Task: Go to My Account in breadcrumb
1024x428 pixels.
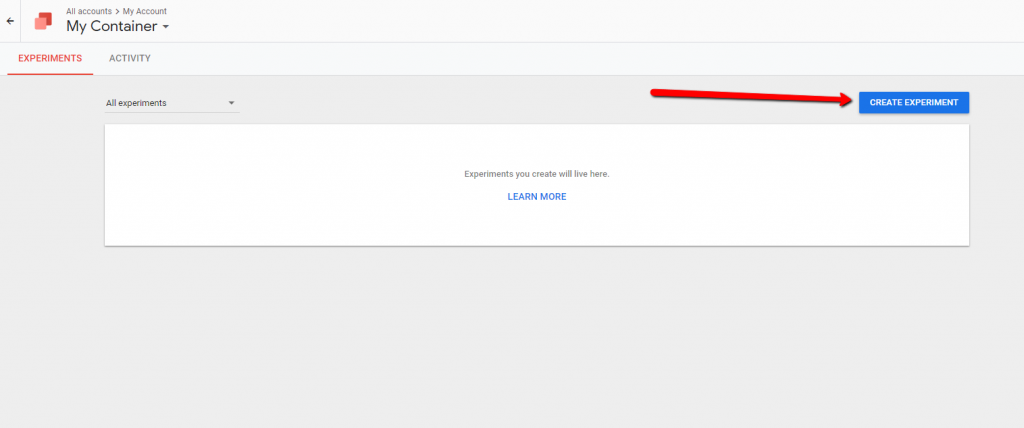Action: [x=144, y=11]
